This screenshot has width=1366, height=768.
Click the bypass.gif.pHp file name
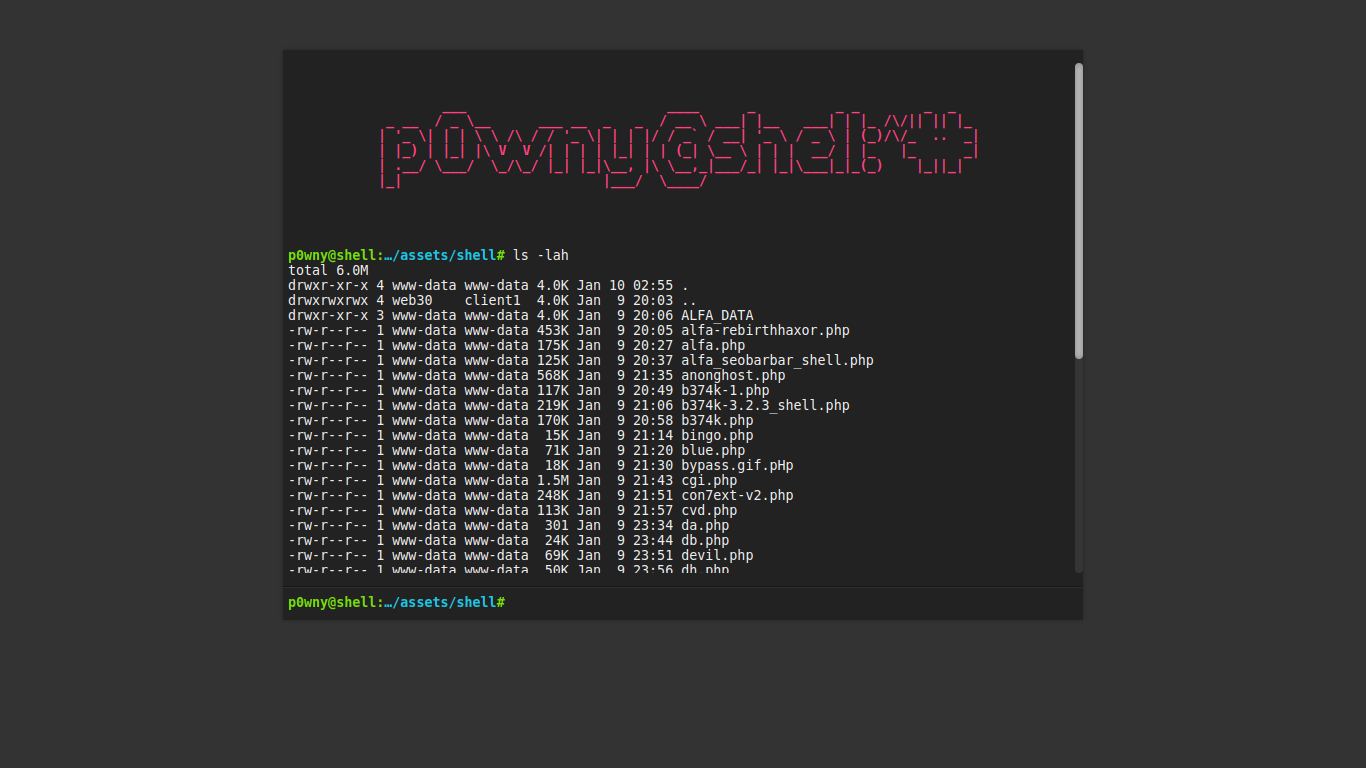coord(737,465)
